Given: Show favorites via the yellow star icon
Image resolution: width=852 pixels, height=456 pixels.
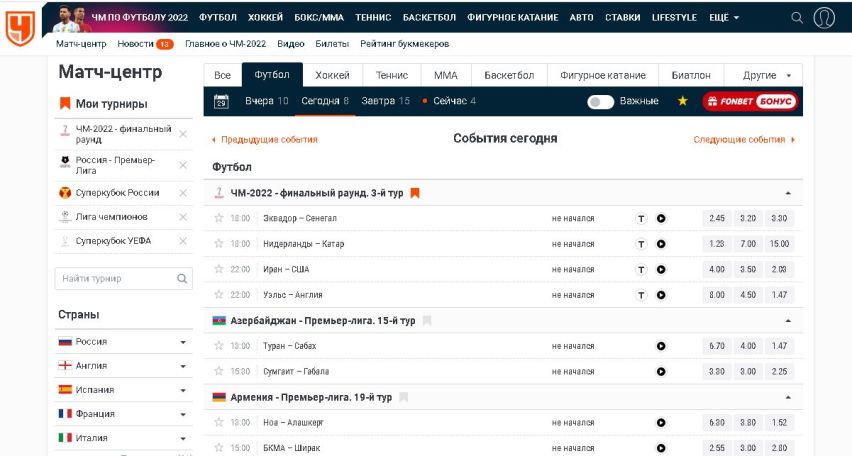Looking at the screenshot, I should coord(682,101).
